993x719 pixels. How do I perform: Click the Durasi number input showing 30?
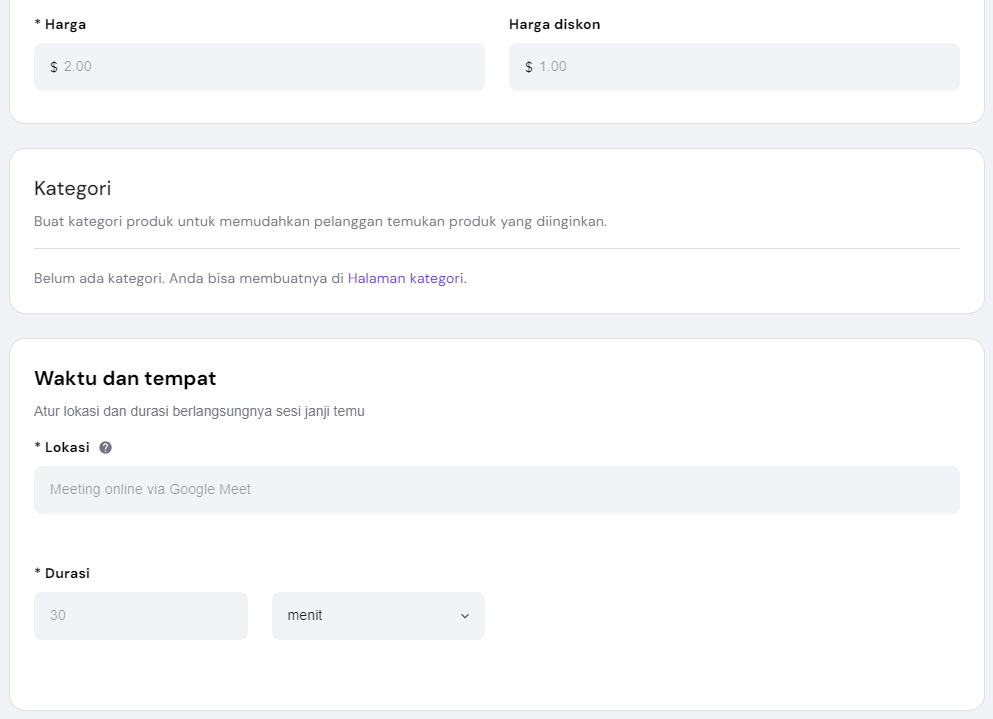[x=140, y=615]
